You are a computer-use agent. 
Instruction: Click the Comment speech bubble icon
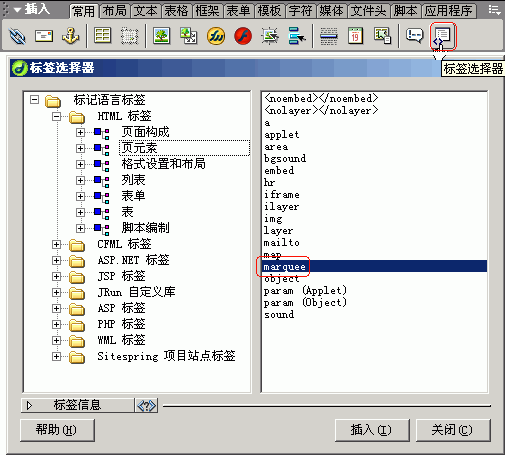click(414, 35)
